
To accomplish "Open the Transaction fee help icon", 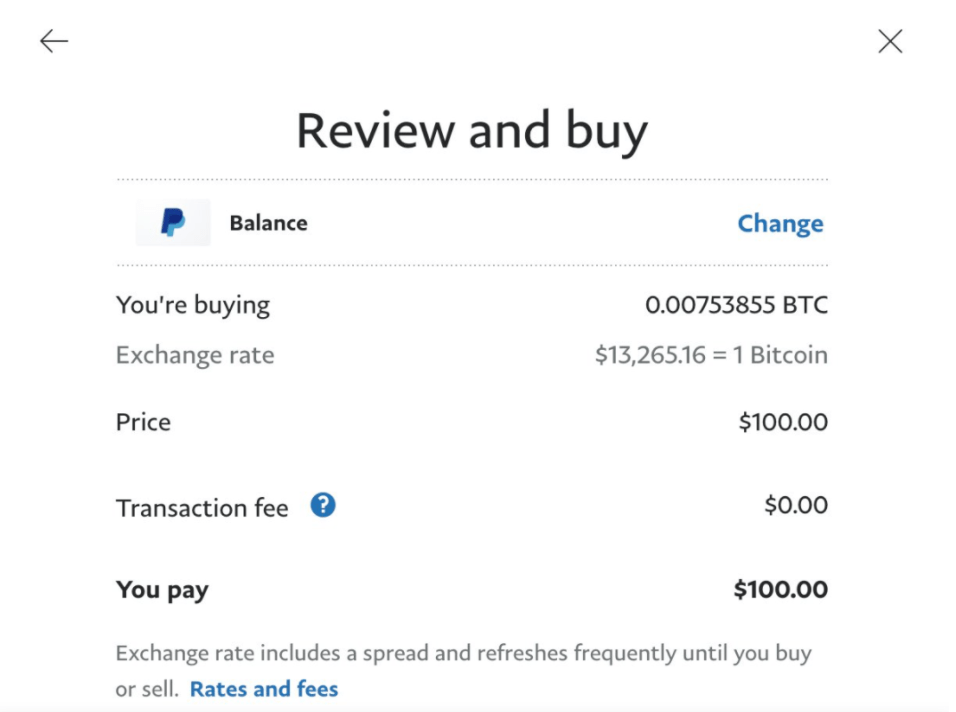I will [x=323, y=505].
